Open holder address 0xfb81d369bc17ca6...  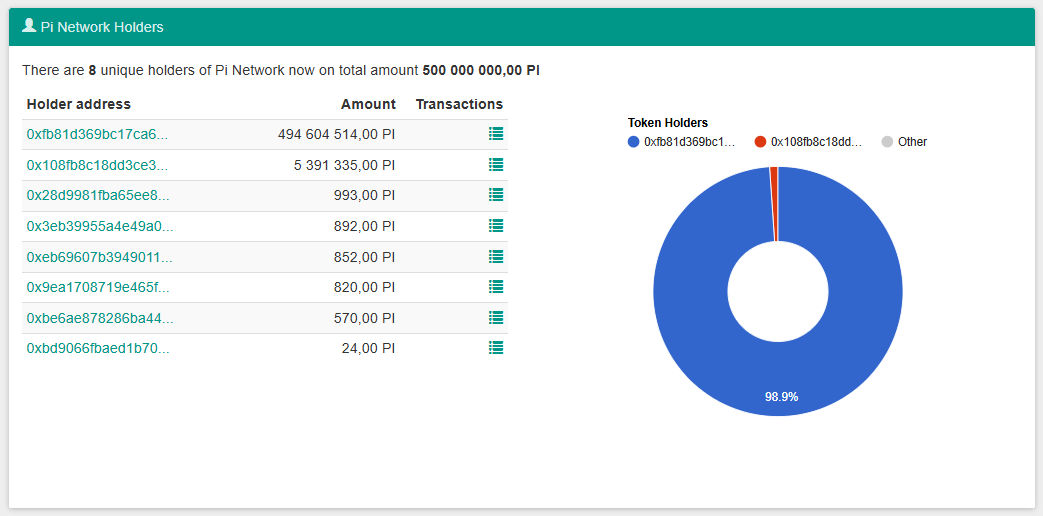tap(97, 134)
